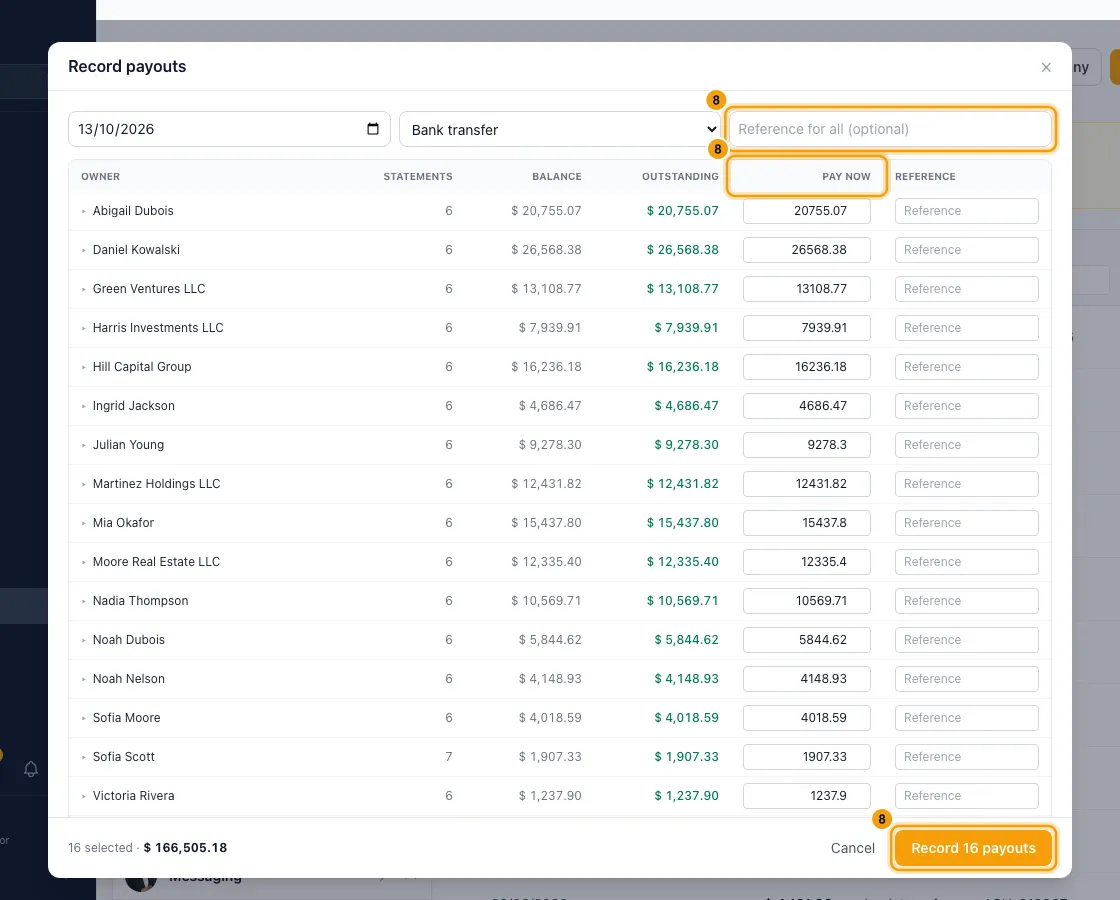Click the Record 16 payouts button
Viewport: 1120px width, 900px height.
[x=973, y=848]
